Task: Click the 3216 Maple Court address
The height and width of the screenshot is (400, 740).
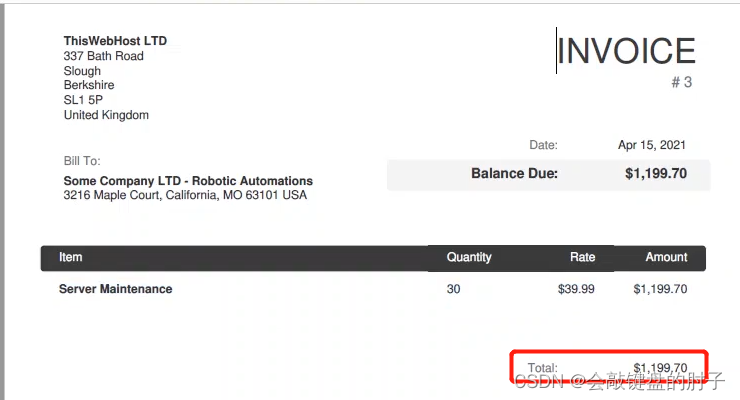Action: (185, 195)
